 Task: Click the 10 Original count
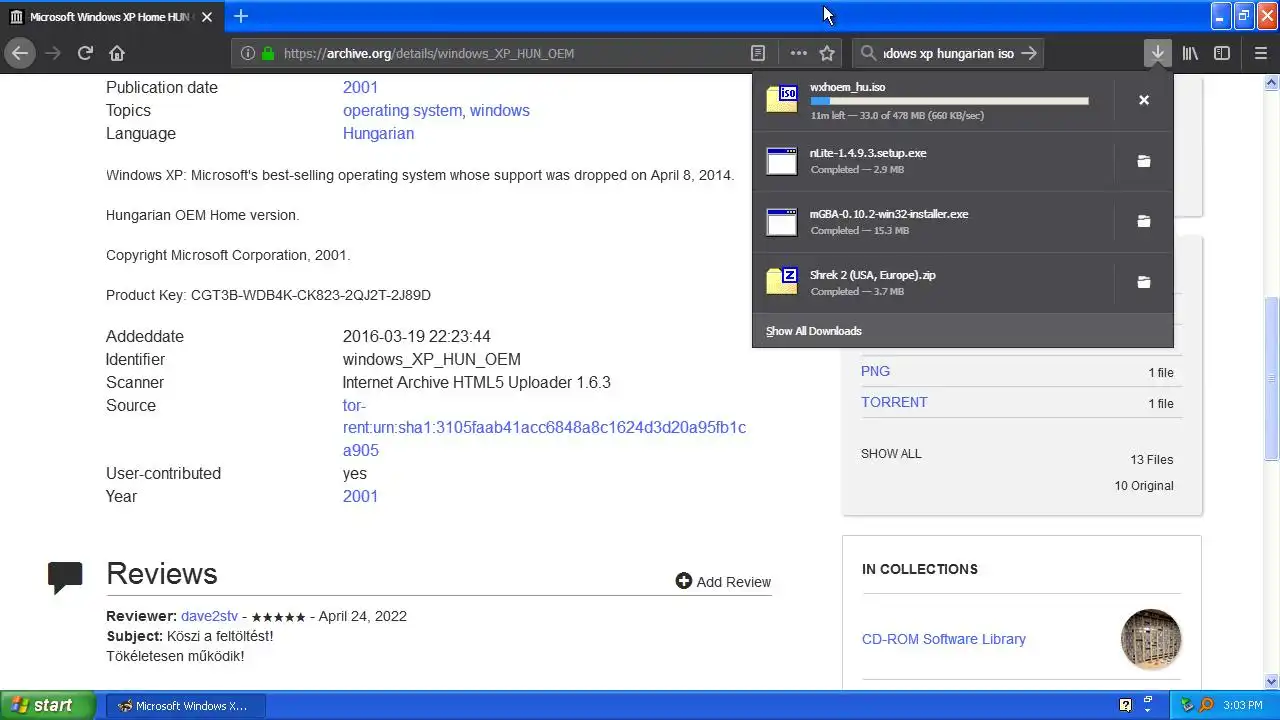click(1144, 486)
